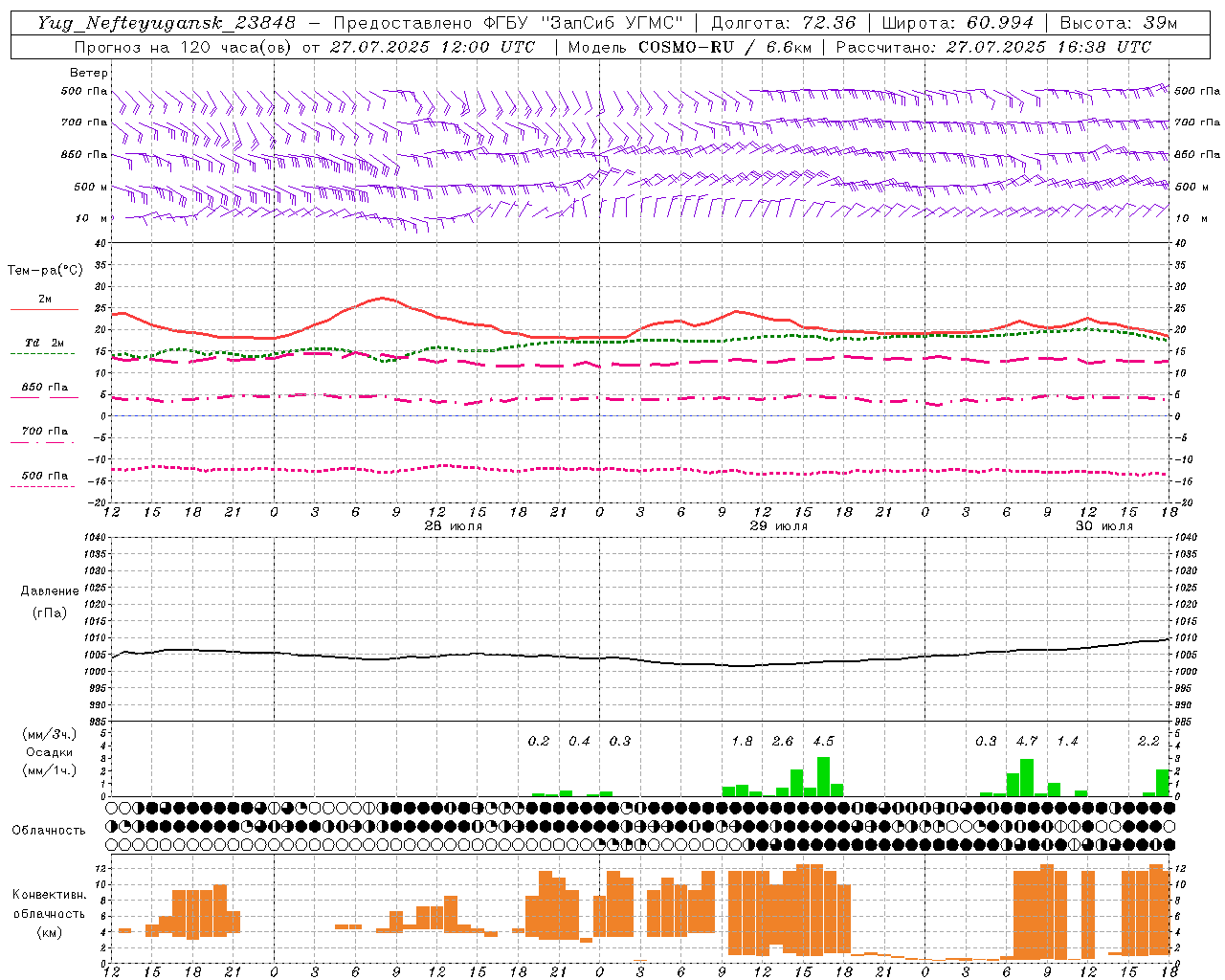
Task: Click the 'Td 2м' dew point legend entry
Action: (44, 343)
